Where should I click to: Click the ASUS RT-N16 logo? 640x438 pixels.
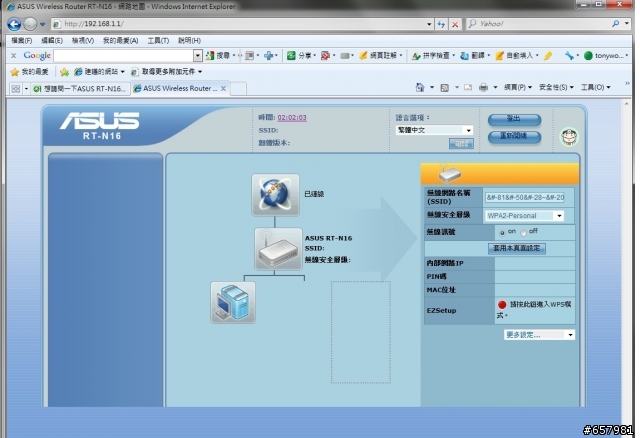tap(100, 126)
